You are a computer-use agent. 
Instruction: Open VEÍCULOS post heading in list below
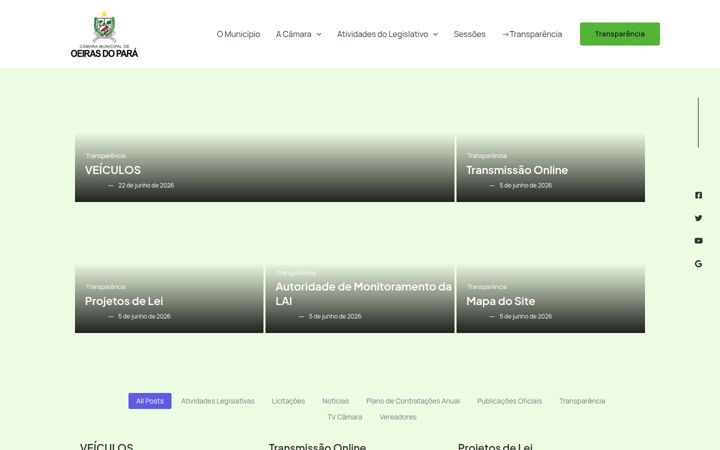point(107,446)
